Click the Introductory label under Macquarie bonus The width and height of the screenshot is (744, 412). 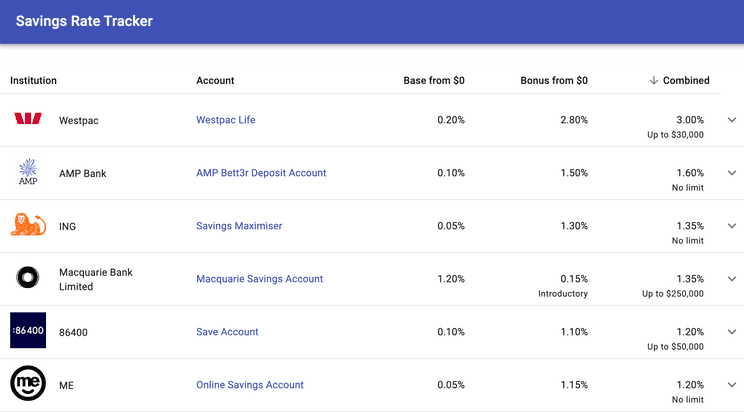(x=563, y=294)
